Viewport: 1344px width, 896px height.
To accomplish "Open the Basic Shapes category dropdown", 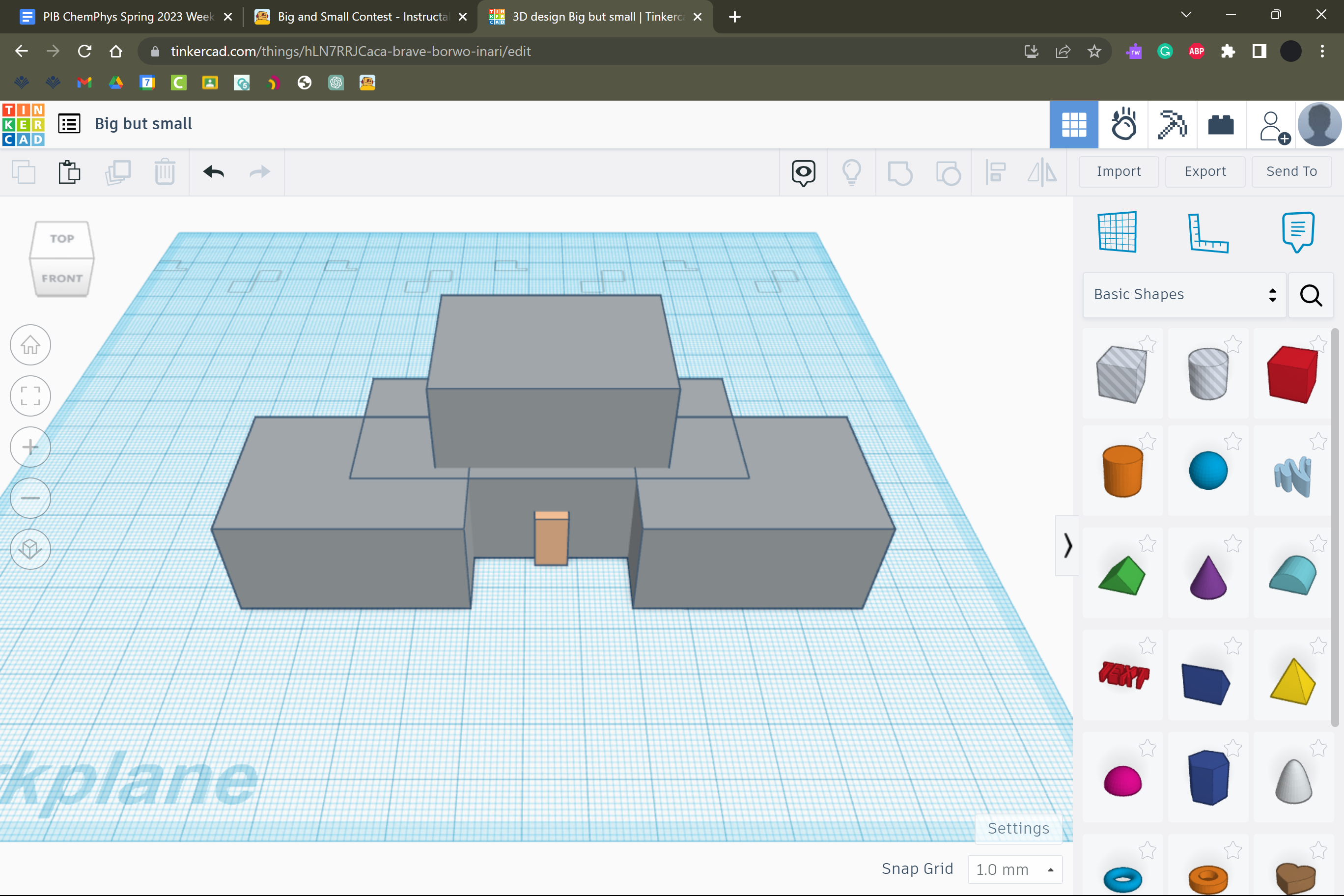I will pyautogui.click(x=1183, y=295).
